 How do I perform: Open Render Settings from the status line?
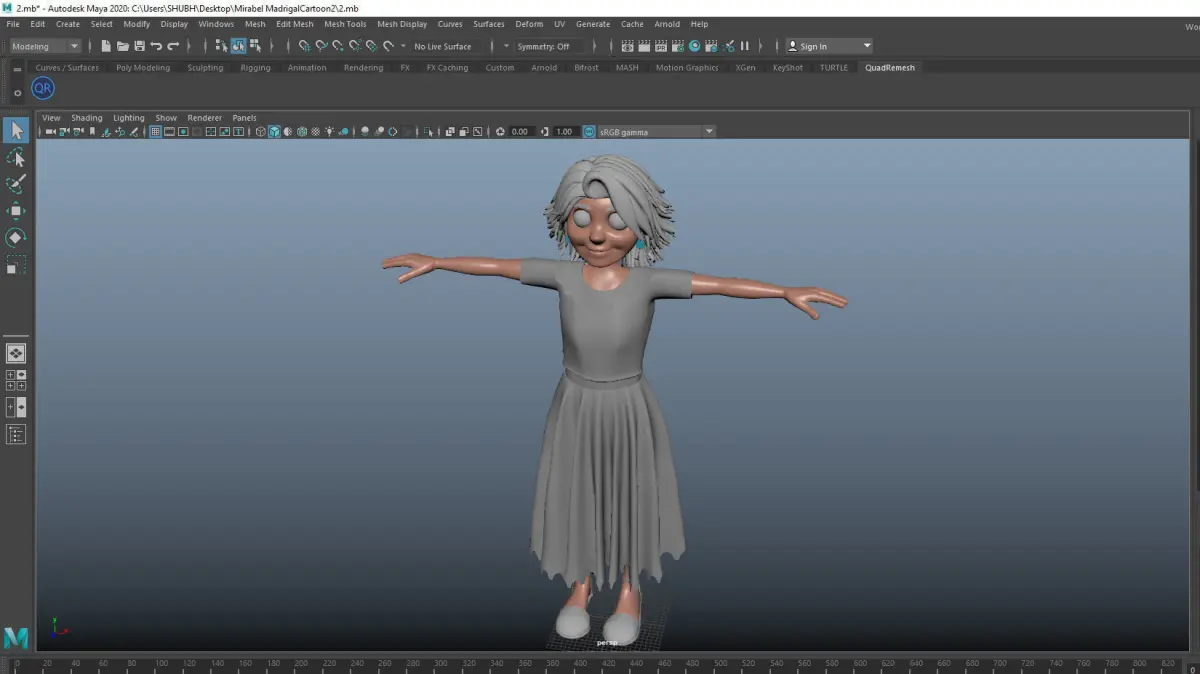click(x=678, y=46)
